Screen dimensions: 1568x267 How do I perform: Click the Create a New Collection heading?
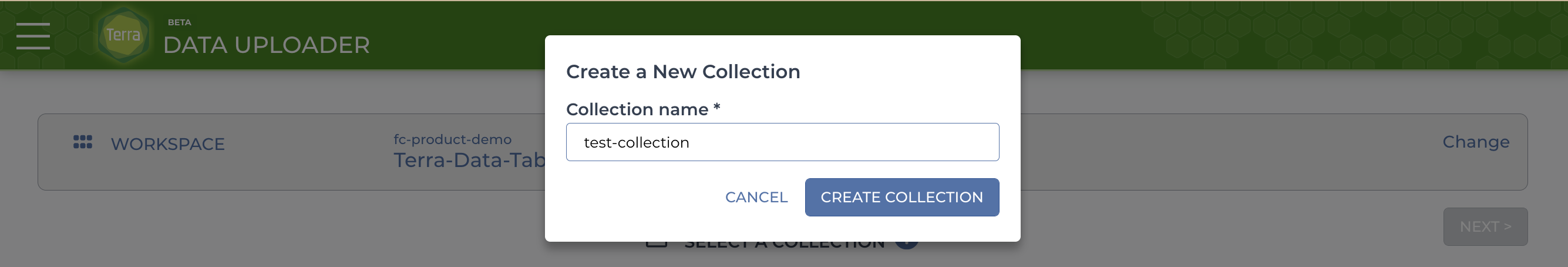683,71
